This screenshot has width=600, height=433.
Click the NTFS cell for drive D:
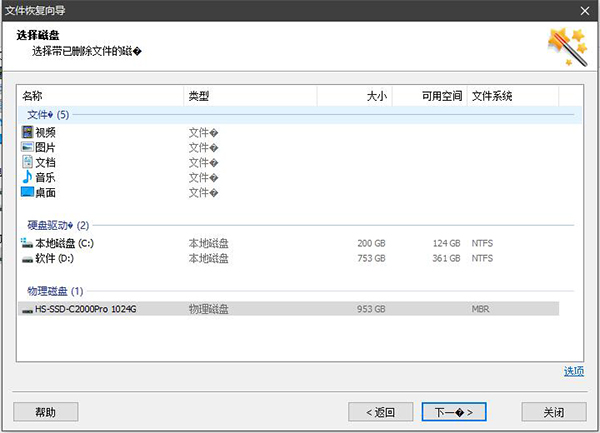coord(482,258)
